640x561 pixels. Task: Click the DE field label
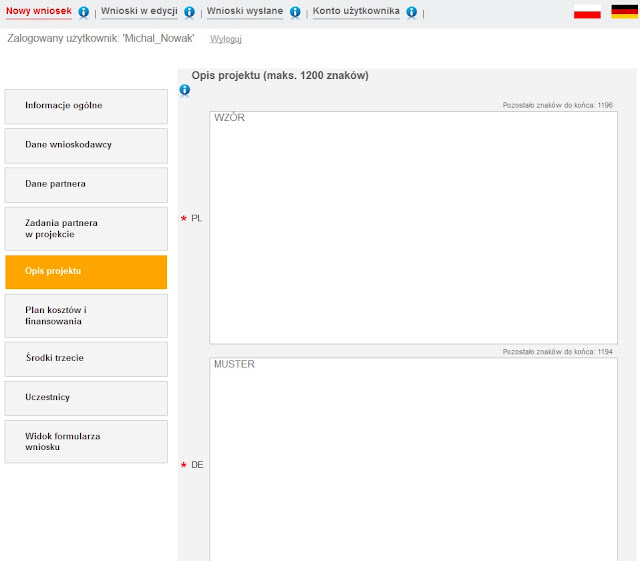pyautogui.click(x=197, y=465)
